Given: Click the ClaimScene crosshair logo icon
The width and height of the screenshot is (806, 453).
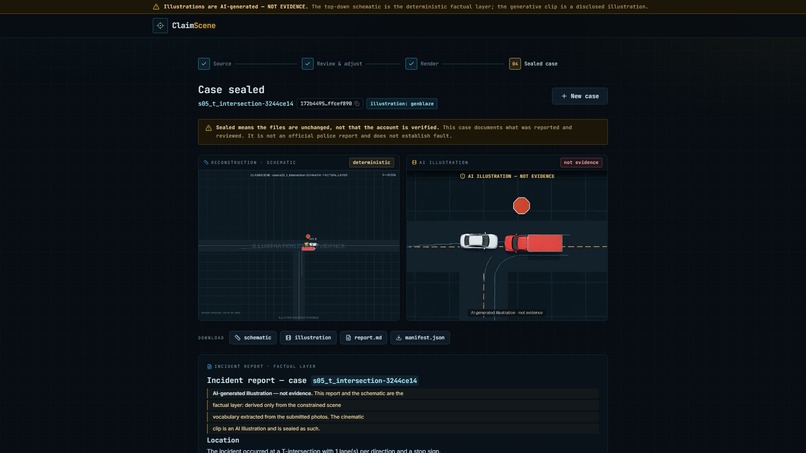Looking at the screenshot, I should 160,25.
